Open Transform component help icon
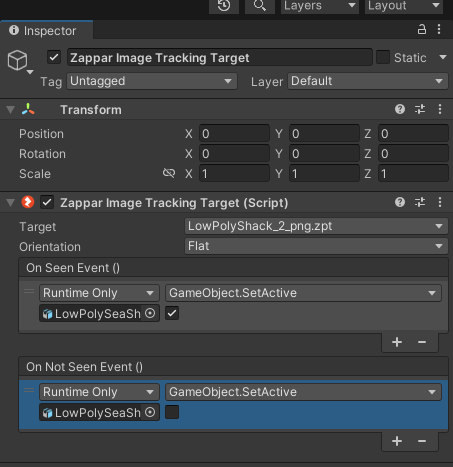 (400, 109)
